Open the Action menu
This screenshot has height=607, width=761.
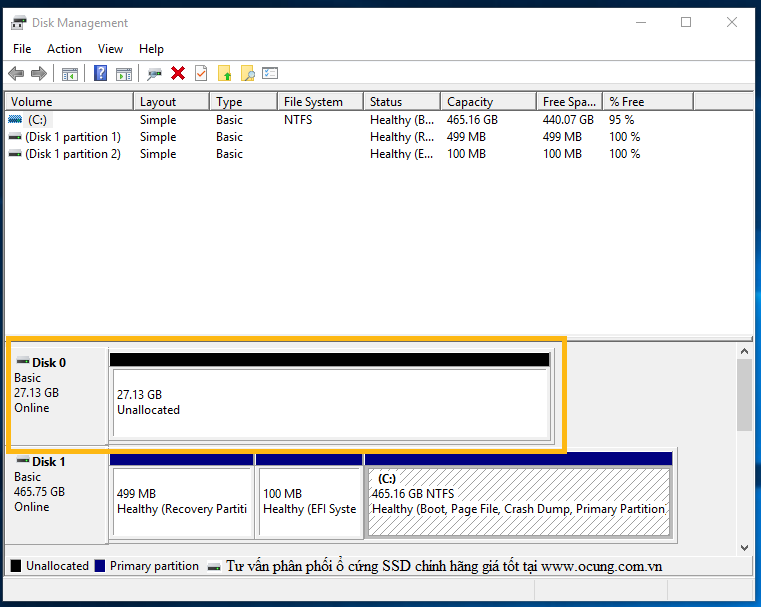coord(64,49)
